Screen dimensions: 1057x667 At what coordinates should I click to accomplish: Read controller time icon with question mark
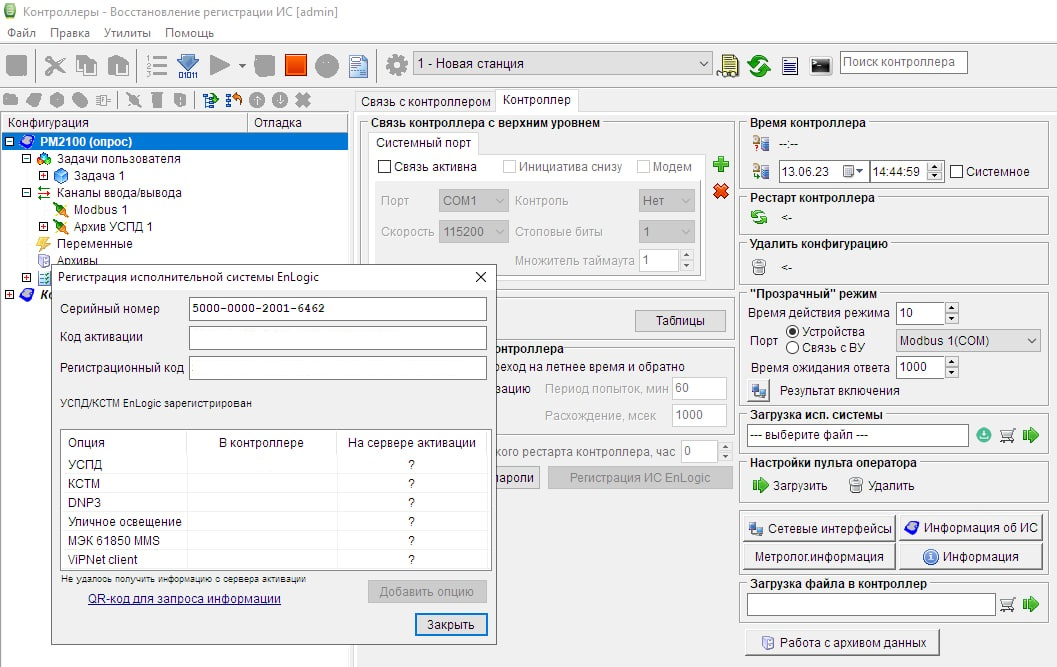760,143
